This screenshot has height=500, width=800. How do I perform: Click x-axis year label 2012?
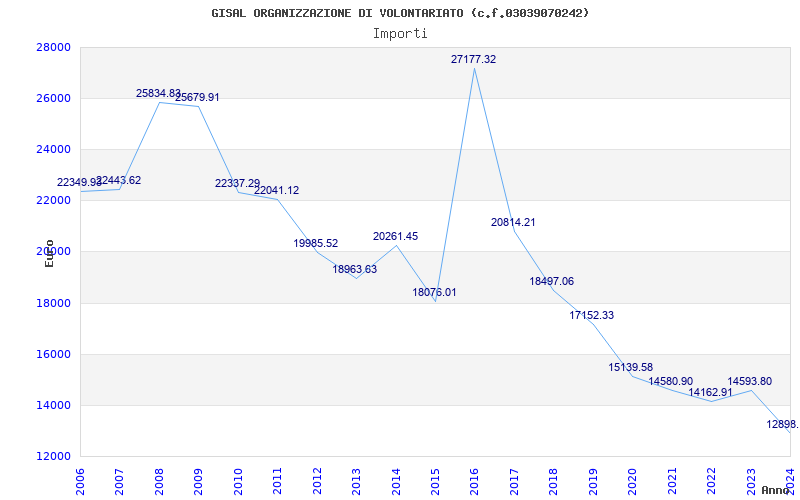[x=317, y=482]
